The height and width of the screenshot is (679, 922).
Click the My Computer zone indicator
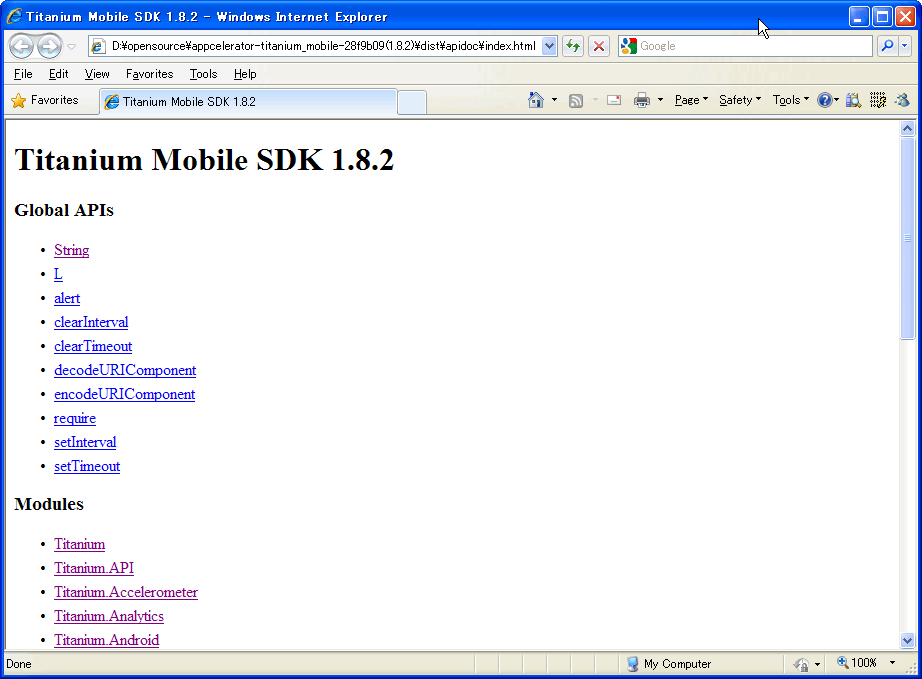(x=669, y=664)
